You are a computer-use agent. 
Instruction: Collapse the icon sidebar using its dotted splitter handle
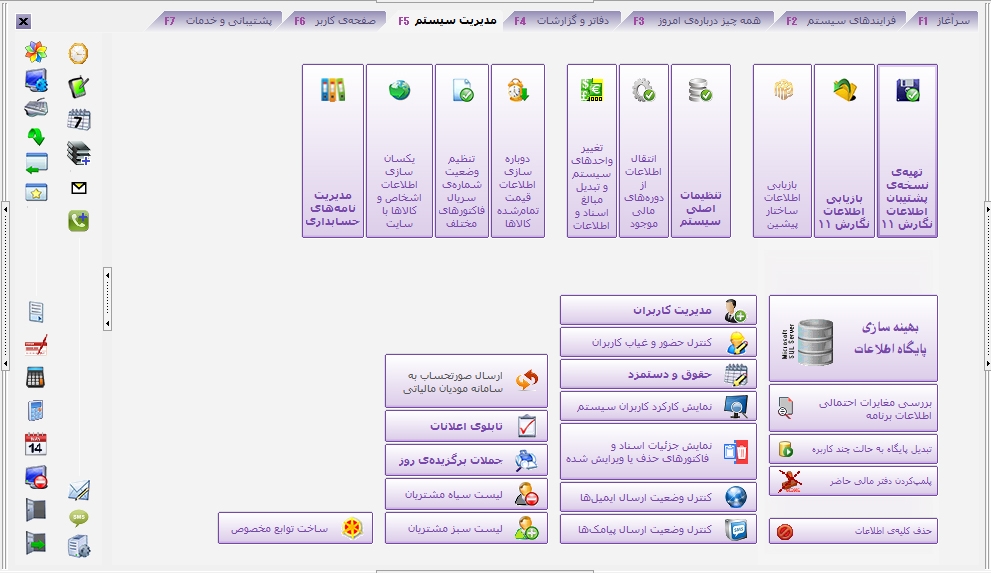coord(107,299)
